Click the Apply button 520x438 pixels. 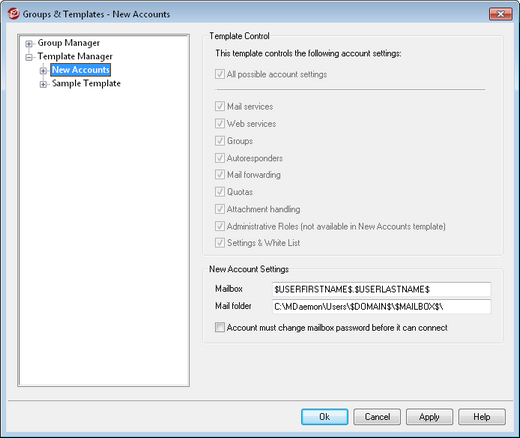(x=429, y=417)
